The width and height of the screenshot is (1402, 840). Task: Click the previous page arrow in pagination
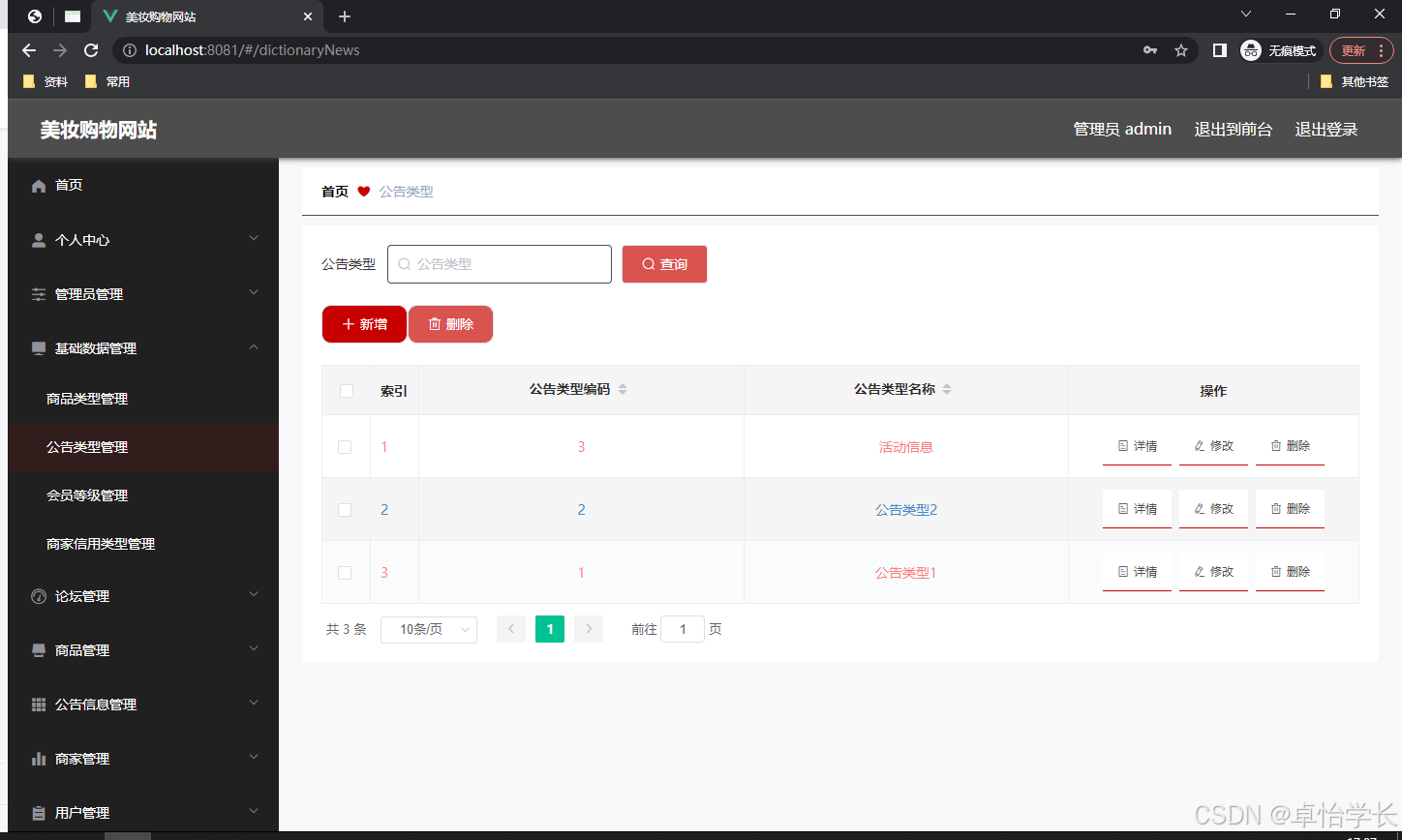pyautogui.click(x=511, y=629)
